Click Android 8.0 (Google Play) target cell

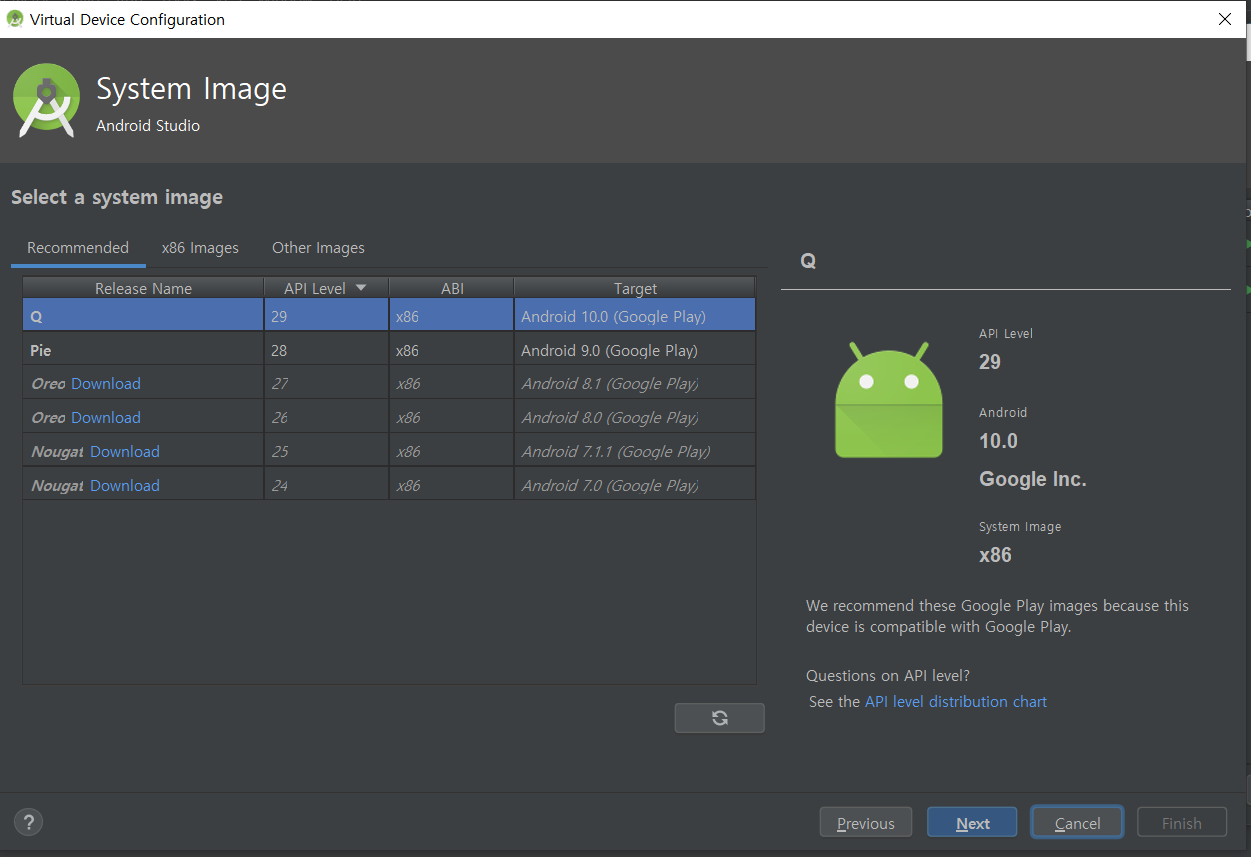coord(635,418)
